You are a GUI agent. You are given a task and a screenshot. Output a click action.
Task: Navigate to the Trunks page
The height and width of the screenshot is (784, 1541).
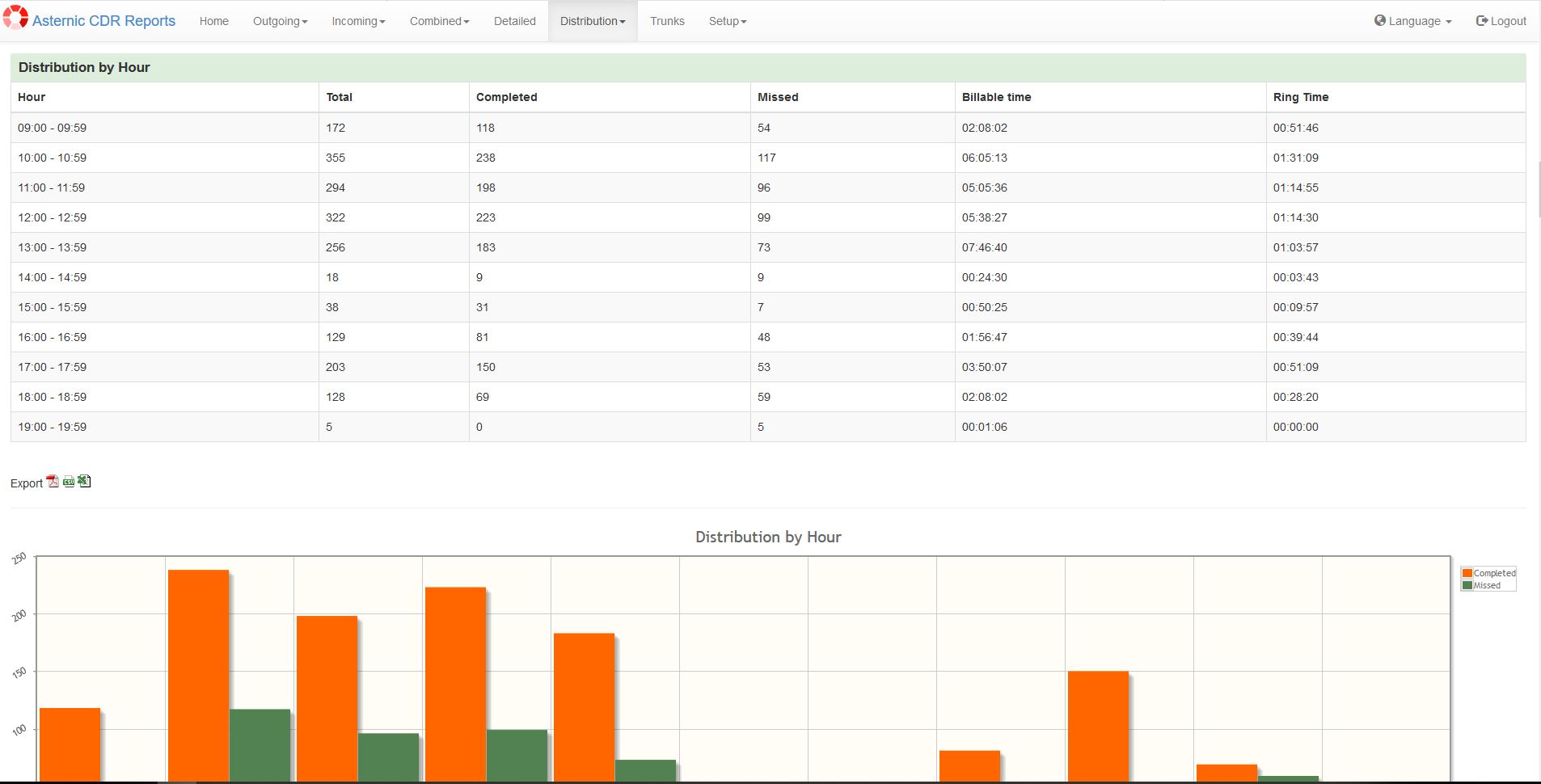click(x=667, y=21)
